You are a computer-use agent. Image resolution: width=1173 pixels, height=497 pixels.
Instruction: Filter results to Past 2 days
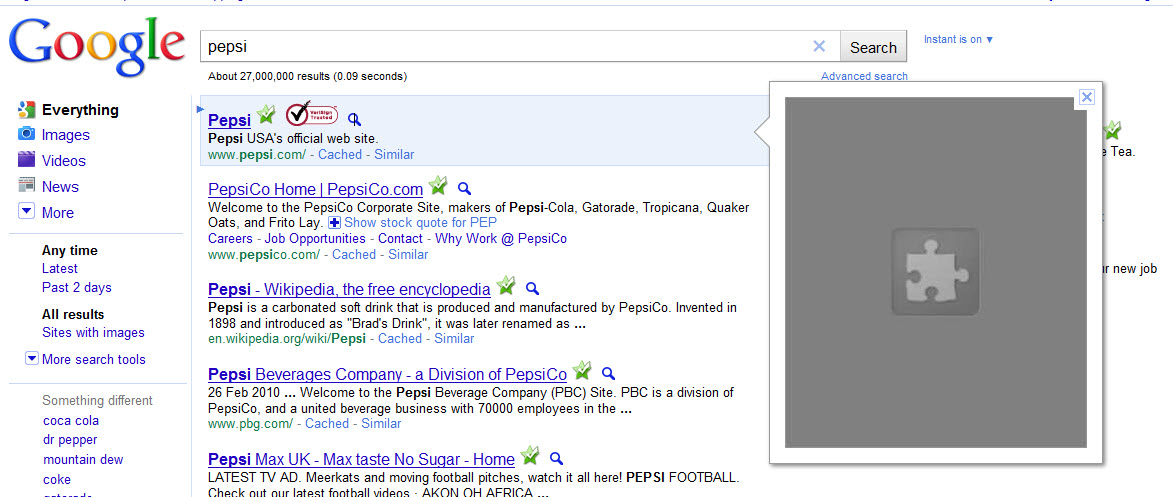[x=77, y=288]
